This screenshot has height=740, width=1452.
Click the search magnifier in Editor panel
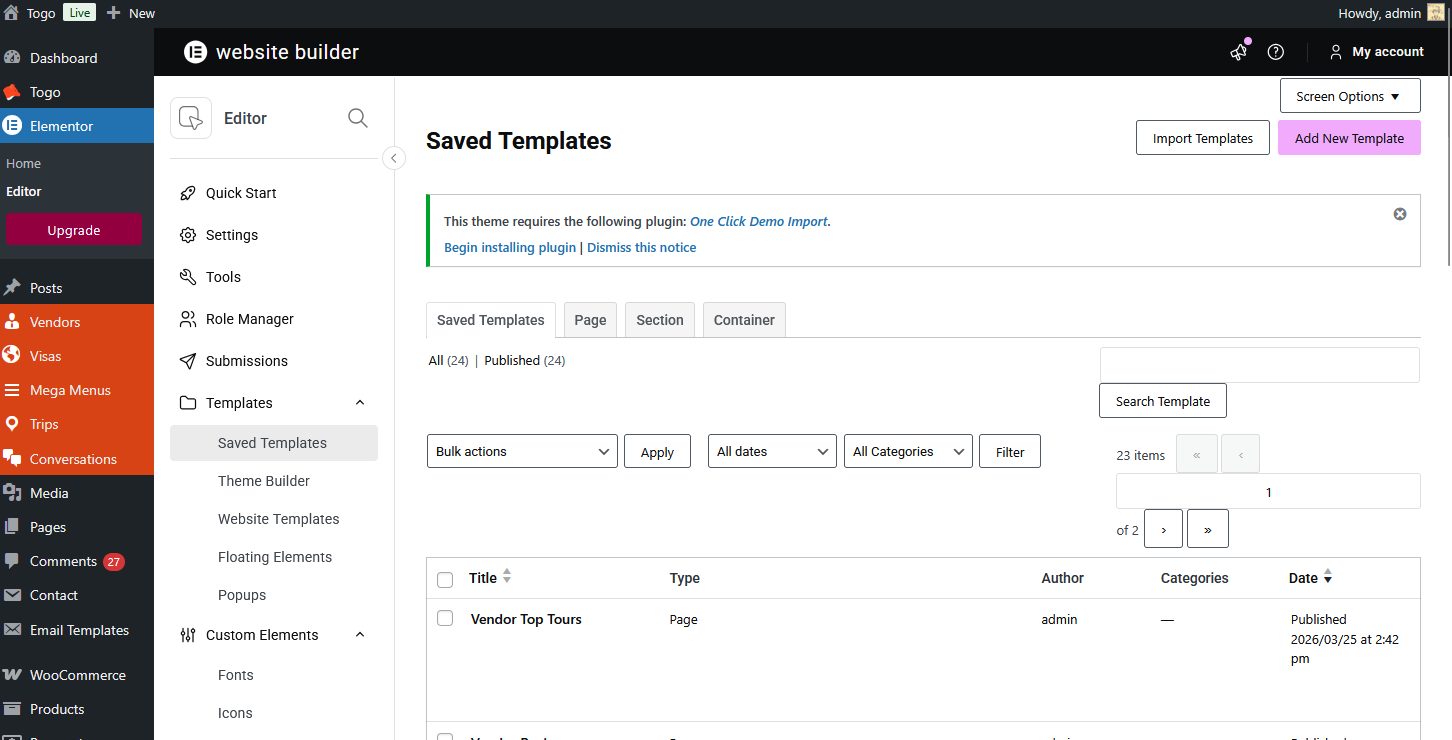[x=357, y=118]
